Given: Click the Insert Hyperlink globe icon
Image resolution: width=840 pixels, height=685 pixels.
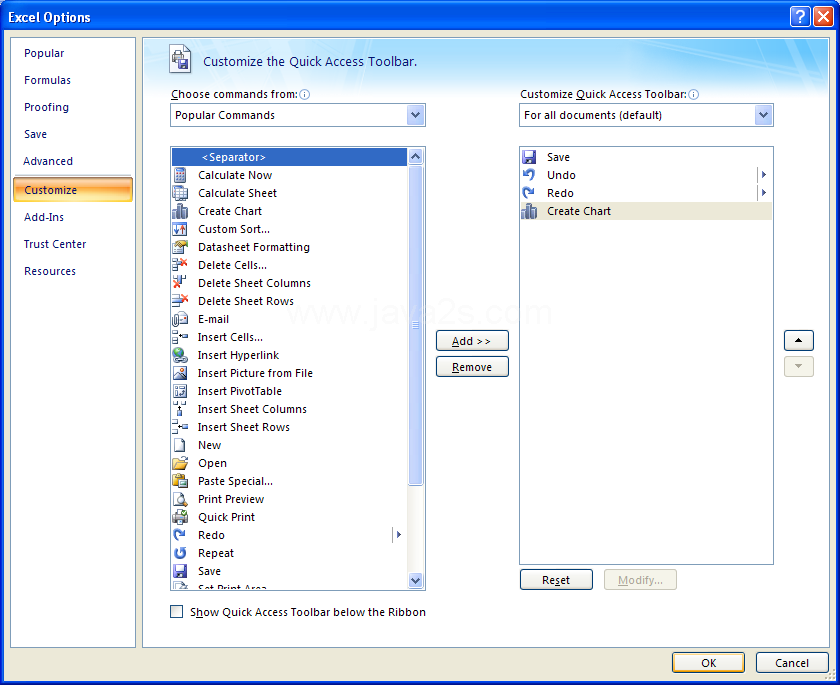Looking at the screenshot, I should [x=180, y=355].
